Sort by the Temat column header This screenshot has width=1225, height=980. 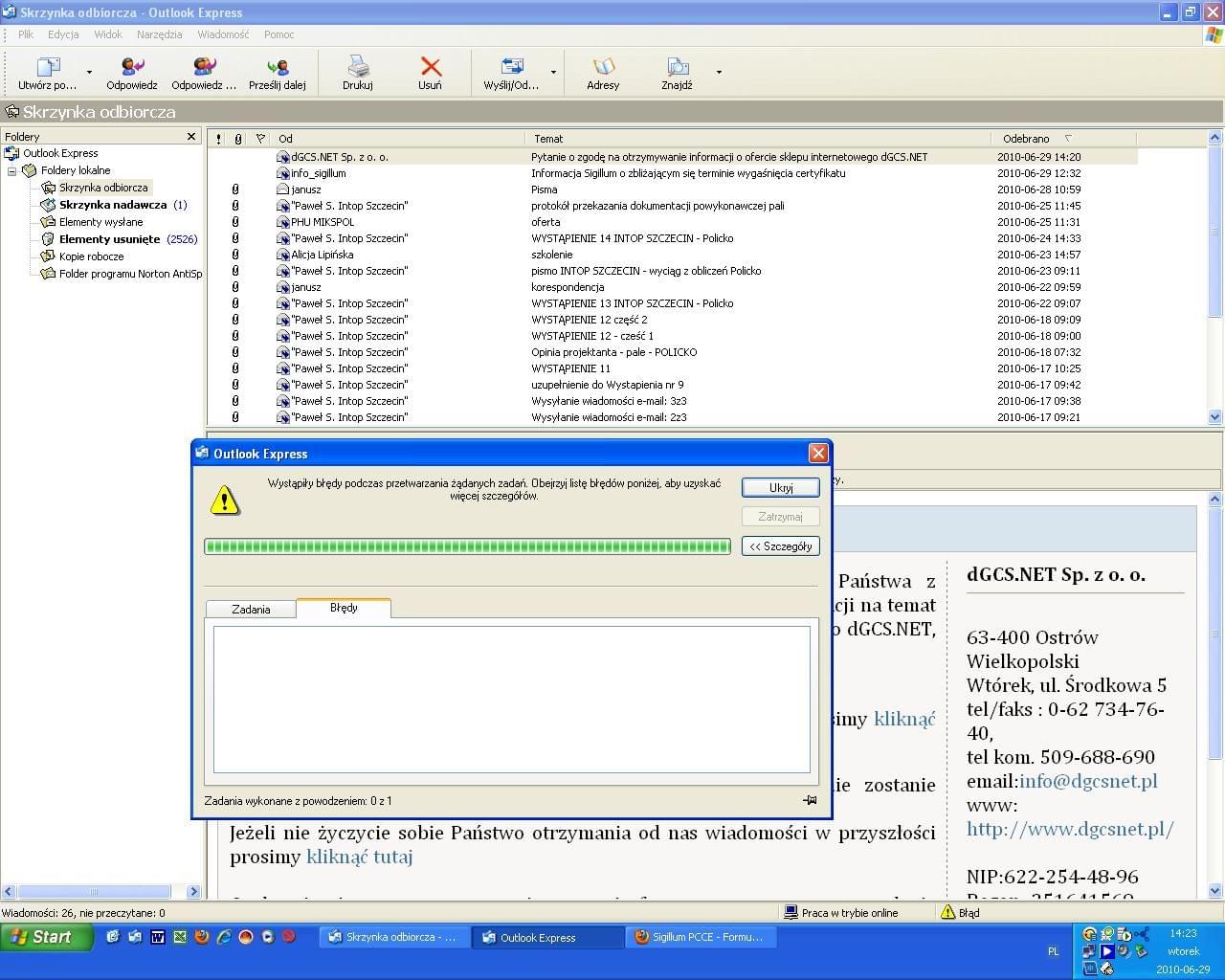click(x=759, y=139)
